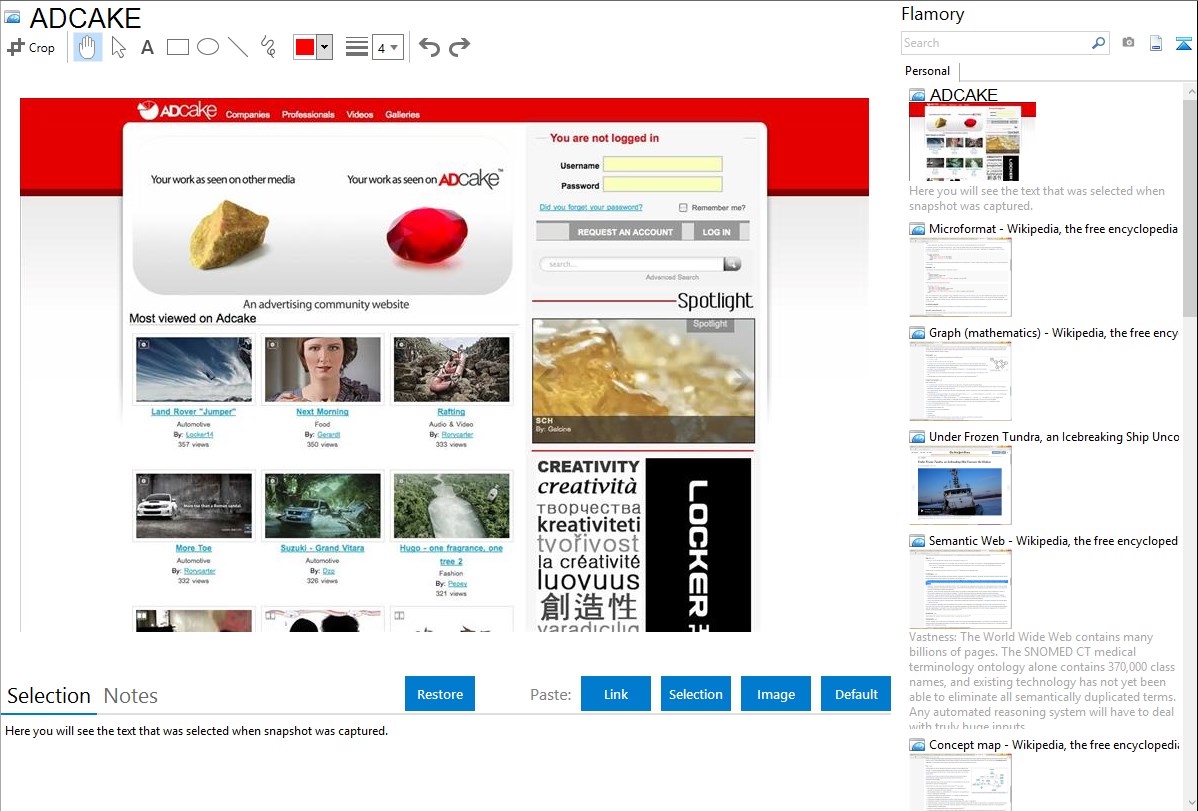Click the Next Morning link

point(322,411)
